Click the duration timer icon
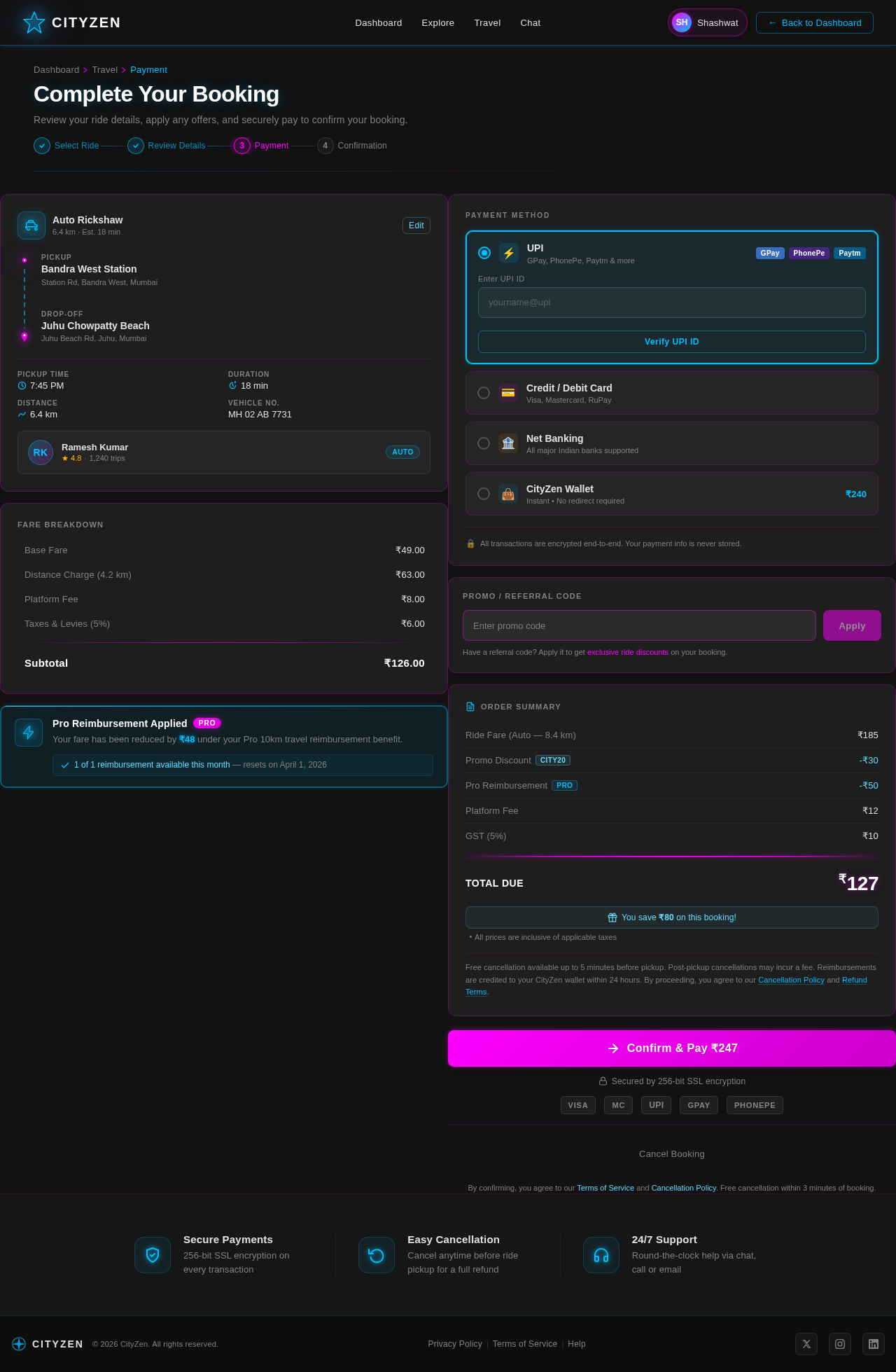Screen dimensions: 896x1372 tap(232, 386)
